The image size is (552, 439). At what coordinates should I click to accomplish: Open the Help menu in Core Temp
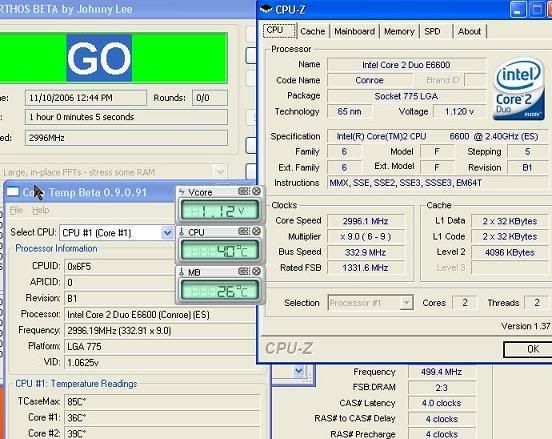pyautogui.click(x=40, y=210)
